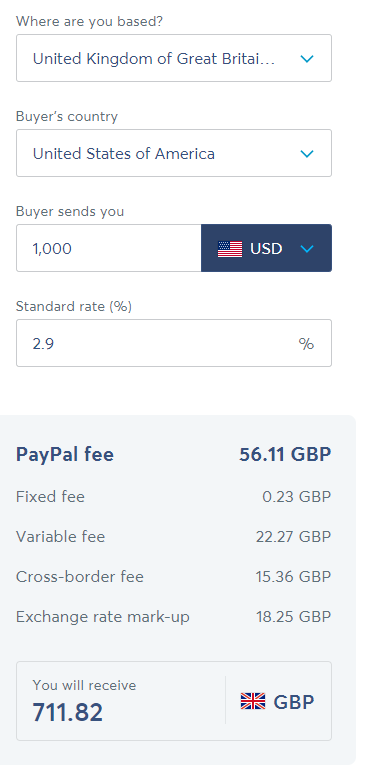The width and height of the screenshot is (376, 771).
Task: Click the US flag icon
Action: click(230, 249)
